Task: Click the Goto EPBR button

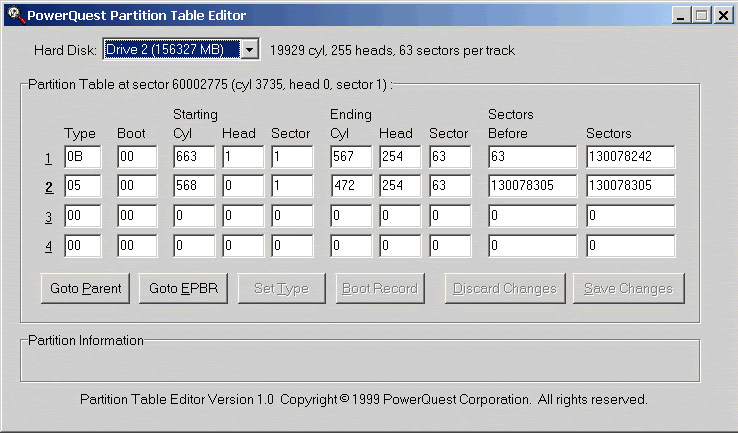Action: tap(184, 288)
